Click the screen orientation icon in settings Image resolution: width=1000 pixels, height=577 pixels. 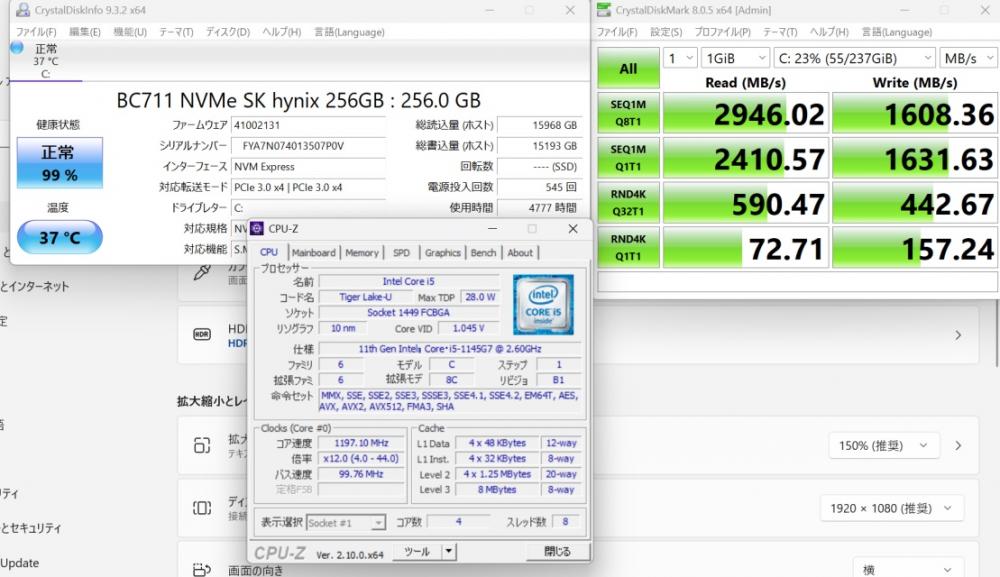tap(202, 569)
